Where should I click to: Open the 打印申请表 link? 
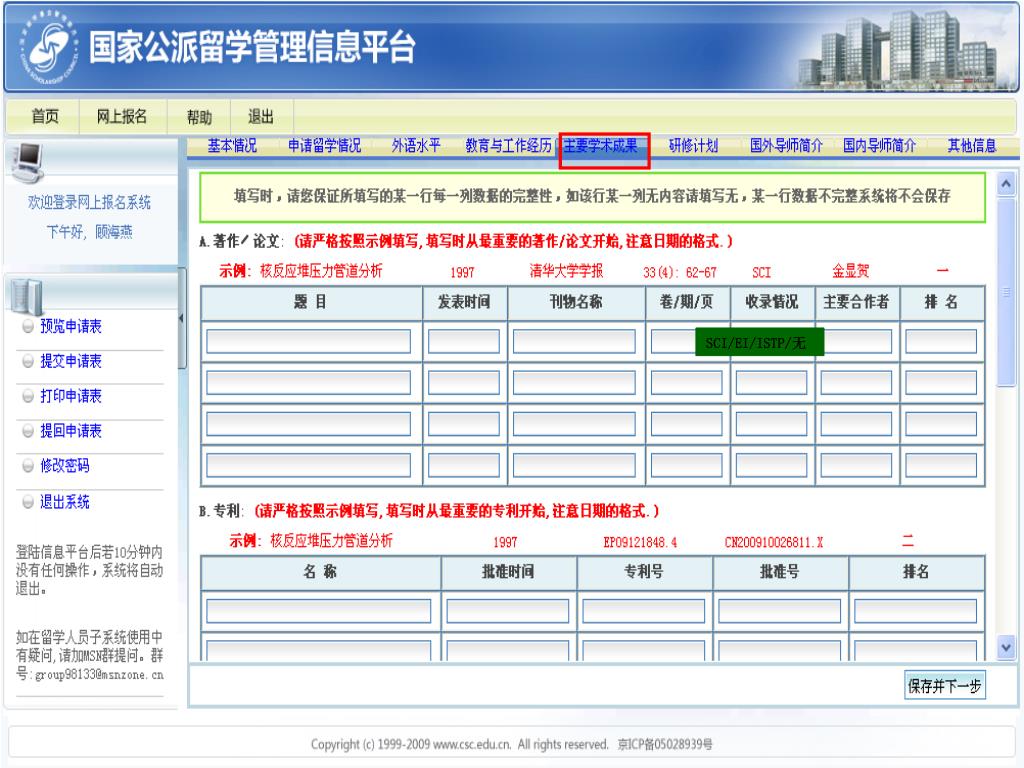[x=71, y=396]
